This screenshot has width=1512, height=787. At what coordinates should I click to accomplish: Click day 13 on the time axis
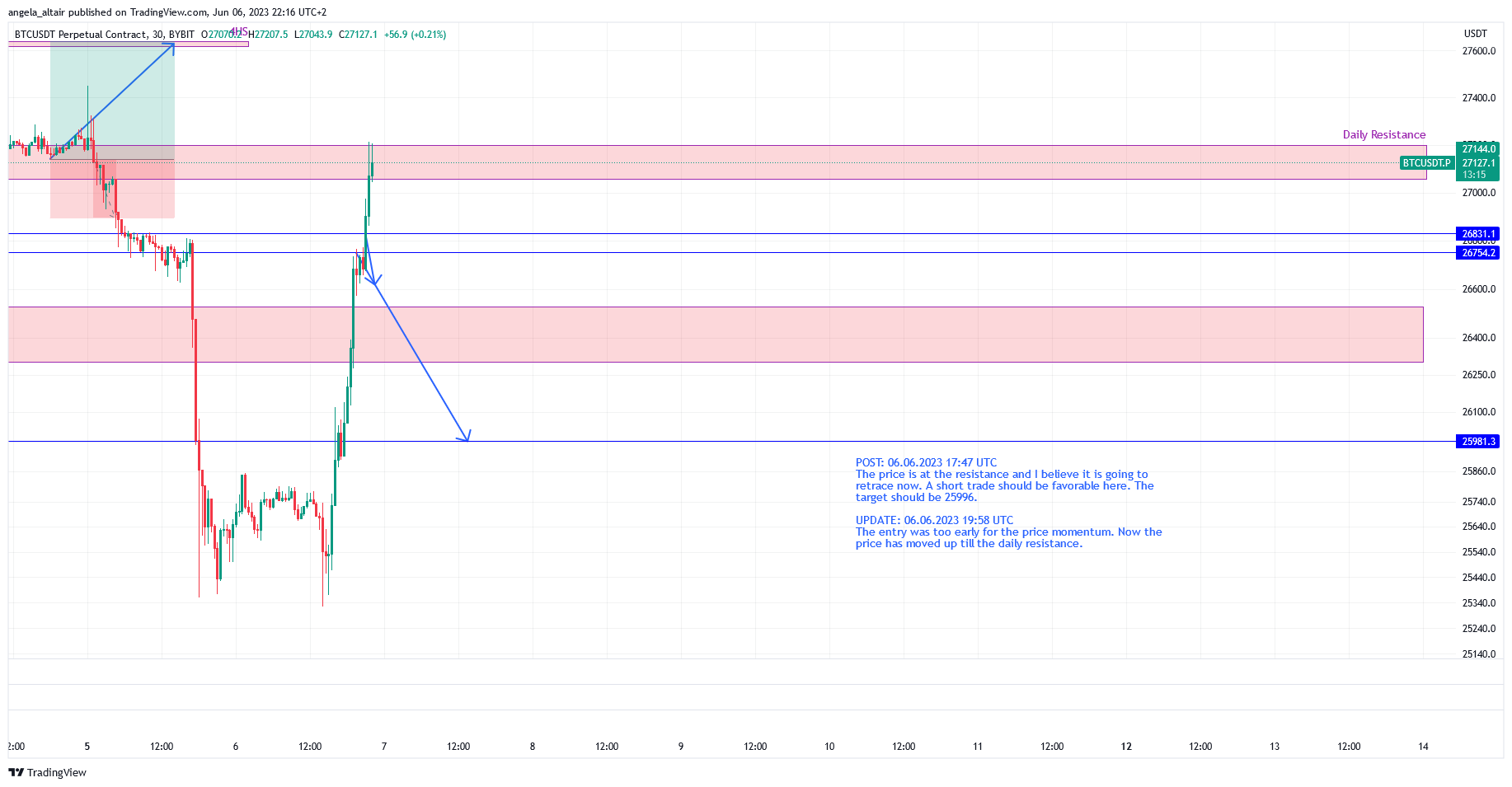pos(1275,747)
